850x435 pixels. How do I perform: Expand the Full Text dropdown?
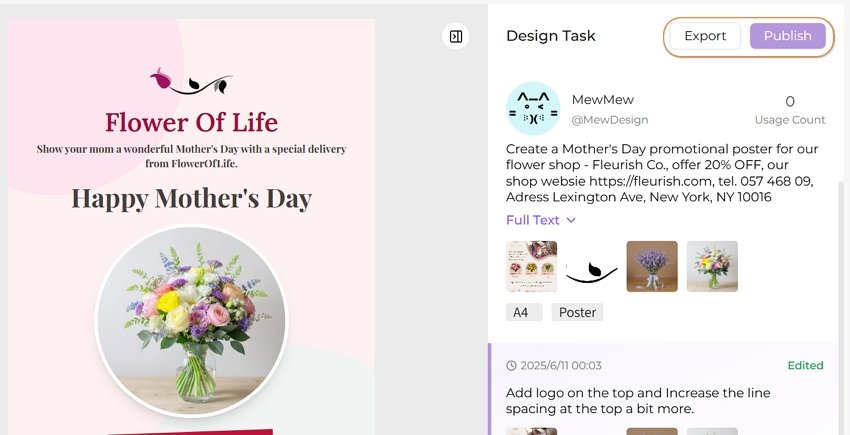point(540,220)
